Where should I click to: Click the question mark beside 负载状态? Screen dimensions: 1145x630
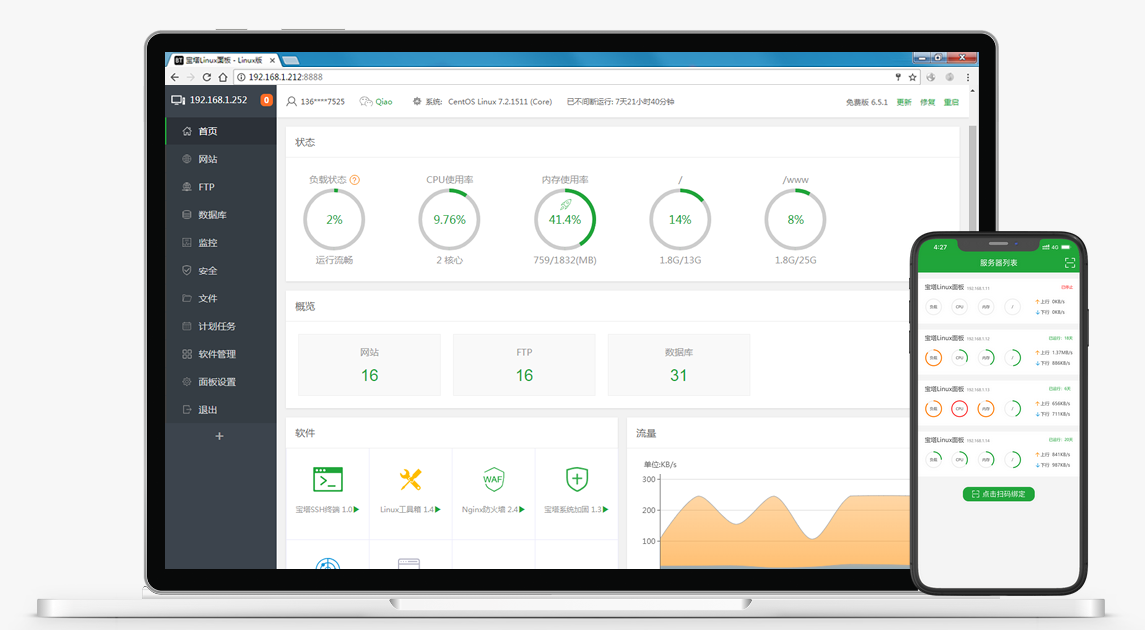355,180
